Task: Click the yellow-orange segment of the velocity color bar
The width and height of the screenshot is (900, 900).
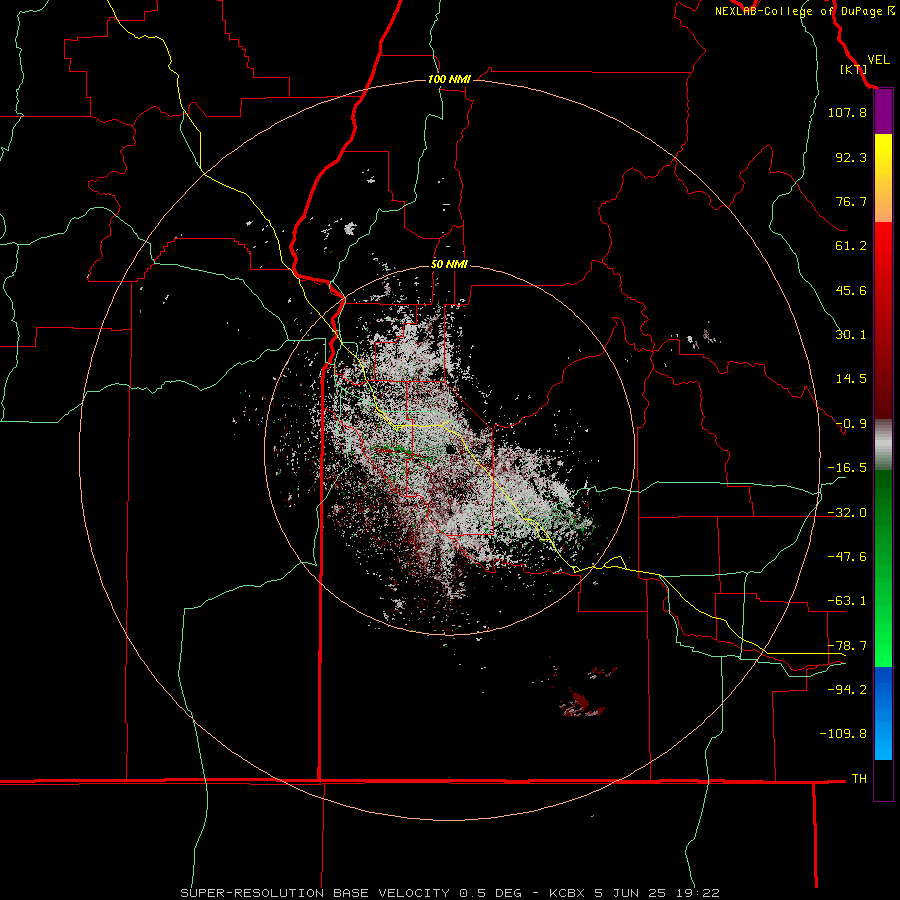Action: 883,178
